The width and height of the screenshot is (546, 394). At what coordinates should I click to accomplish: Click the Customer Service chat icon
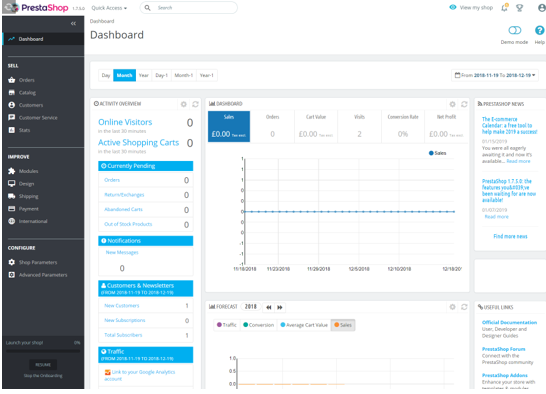point(11,117)
